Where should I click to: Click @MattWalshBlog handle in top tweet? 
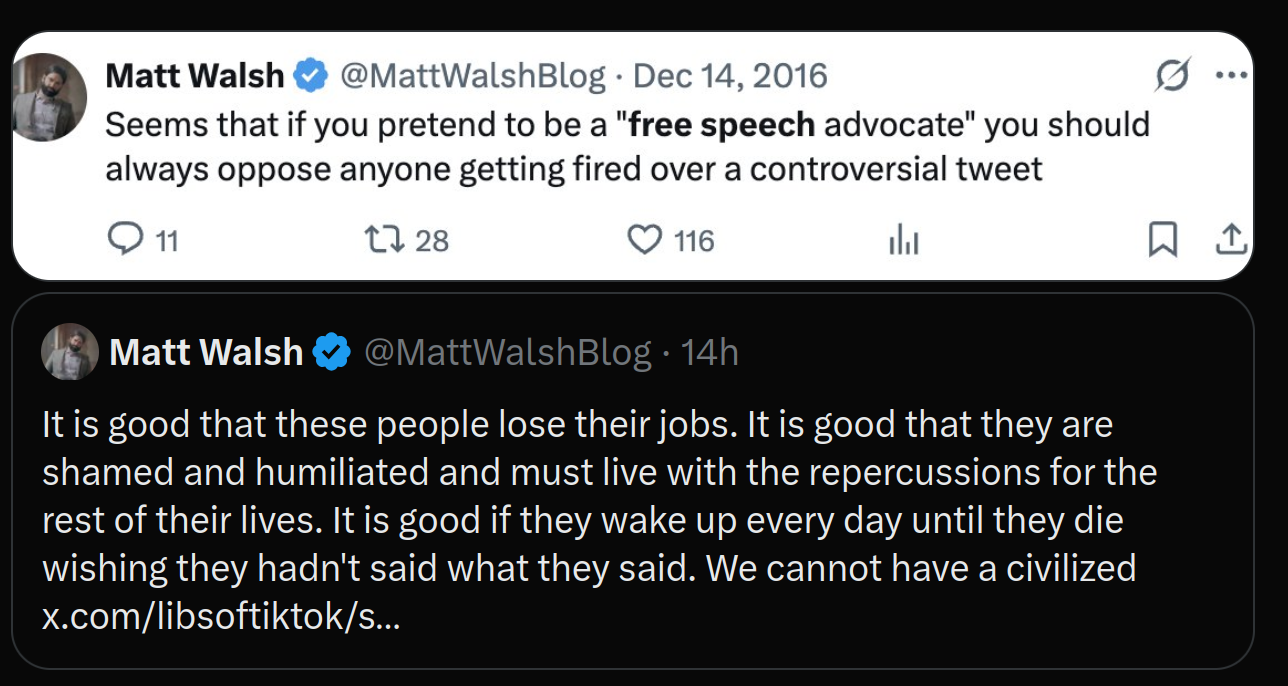tap(474, 75)
